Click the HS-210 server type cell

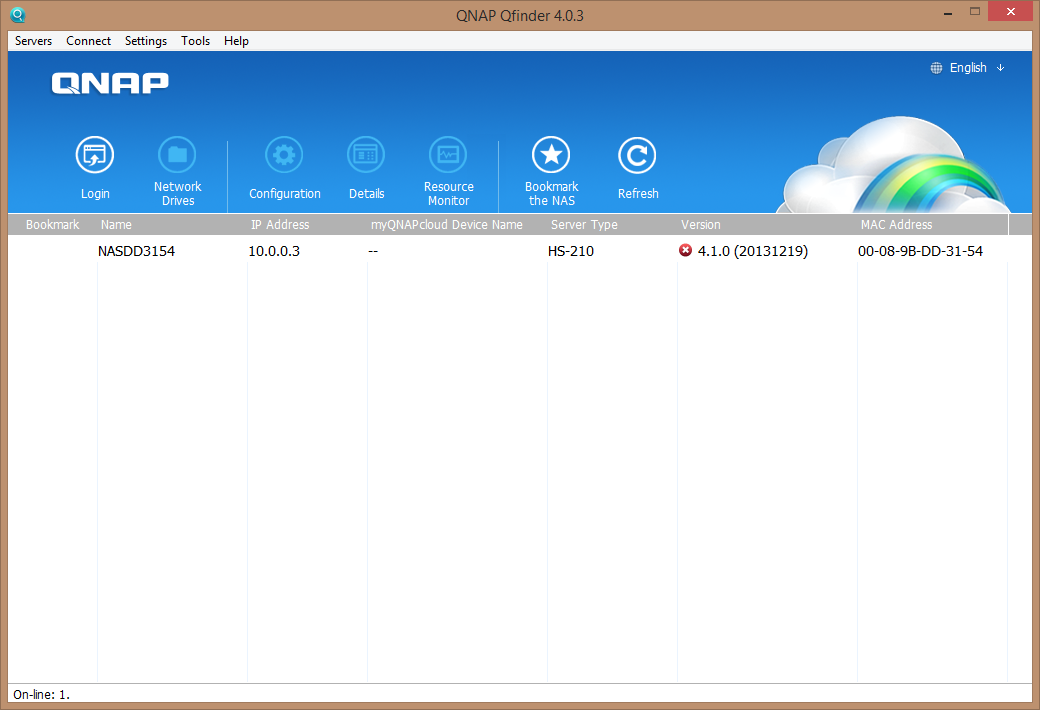point(571,251)
